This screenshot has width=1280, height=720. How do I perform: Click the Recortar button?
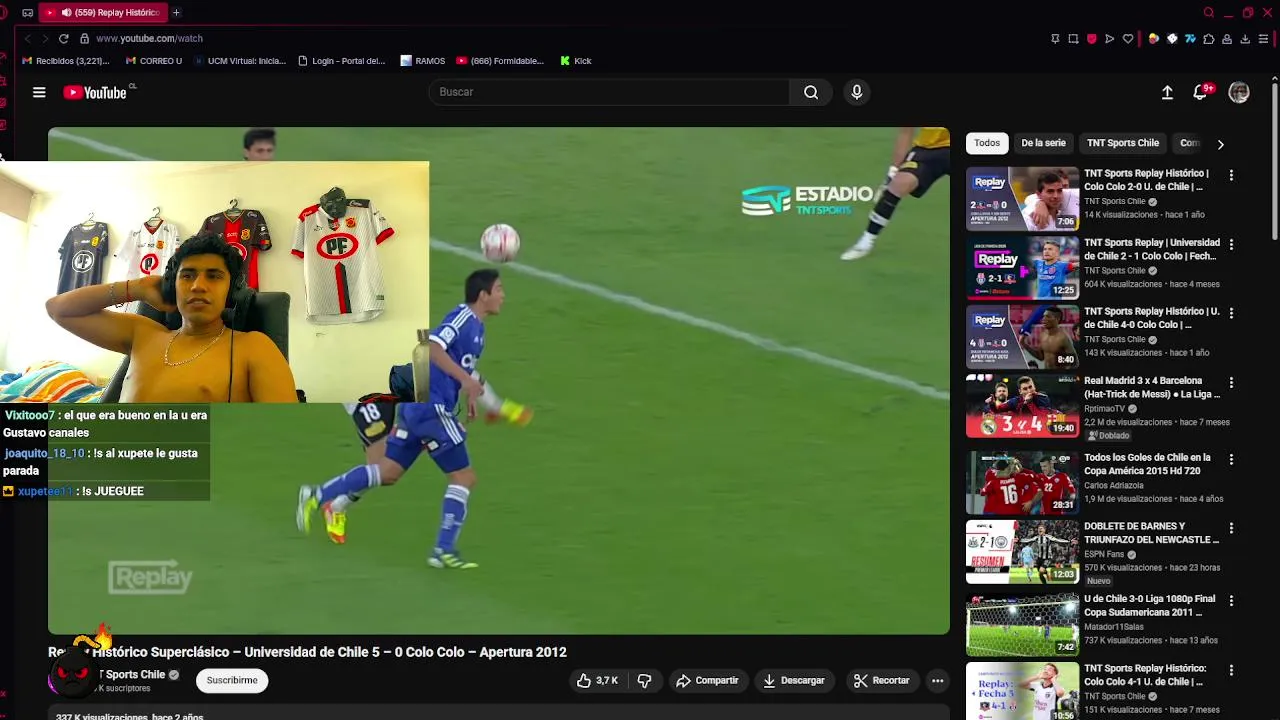point(881,680)
